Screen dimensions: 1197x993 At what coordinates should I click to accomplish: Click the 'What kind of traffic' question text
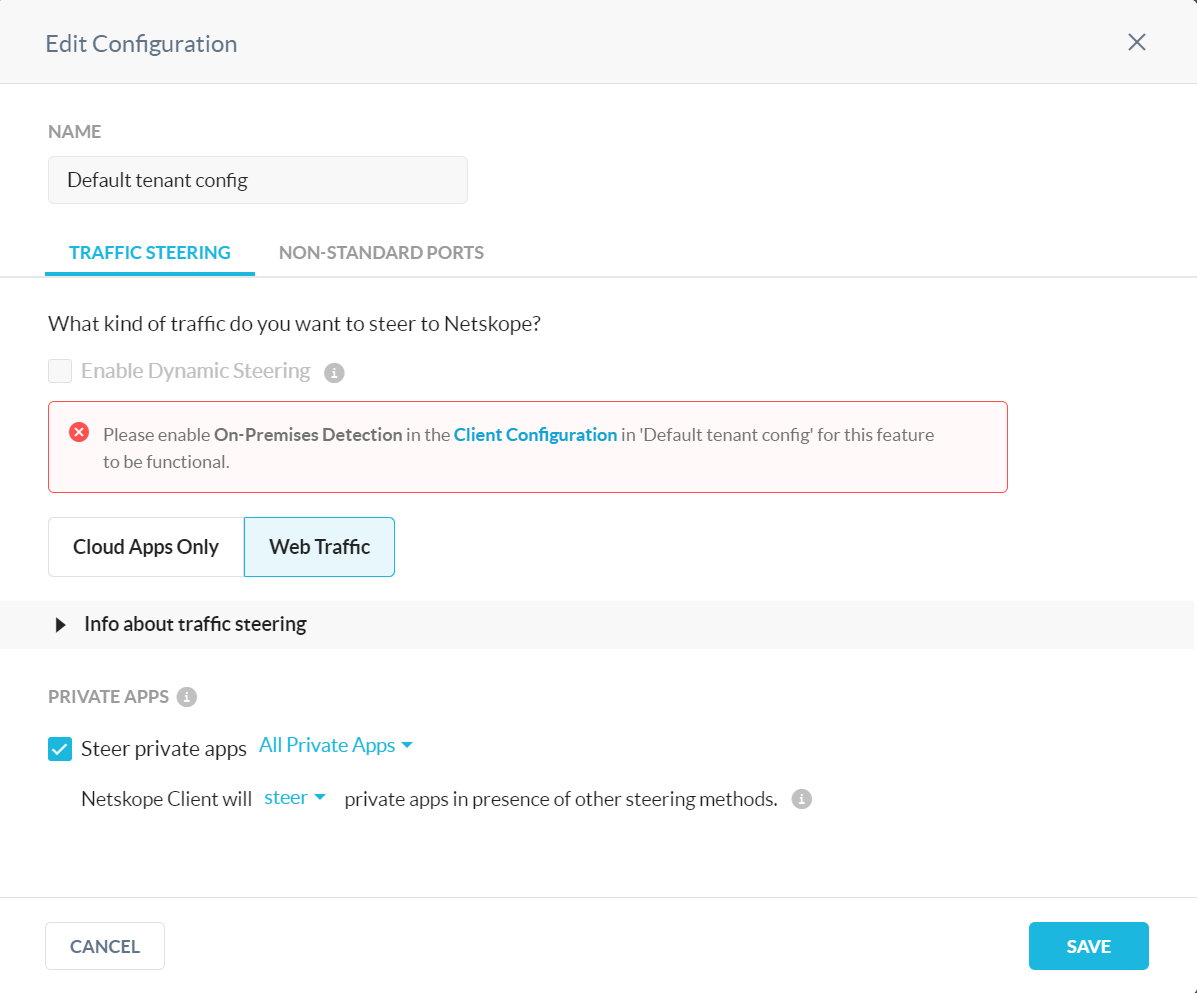point(294,324)
